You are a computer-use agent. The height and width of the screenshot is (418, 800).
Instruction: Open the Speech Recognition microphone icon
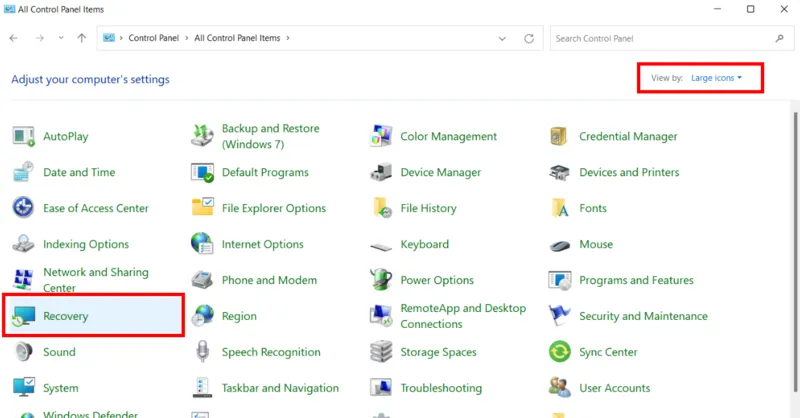click(x=203, y=352)
